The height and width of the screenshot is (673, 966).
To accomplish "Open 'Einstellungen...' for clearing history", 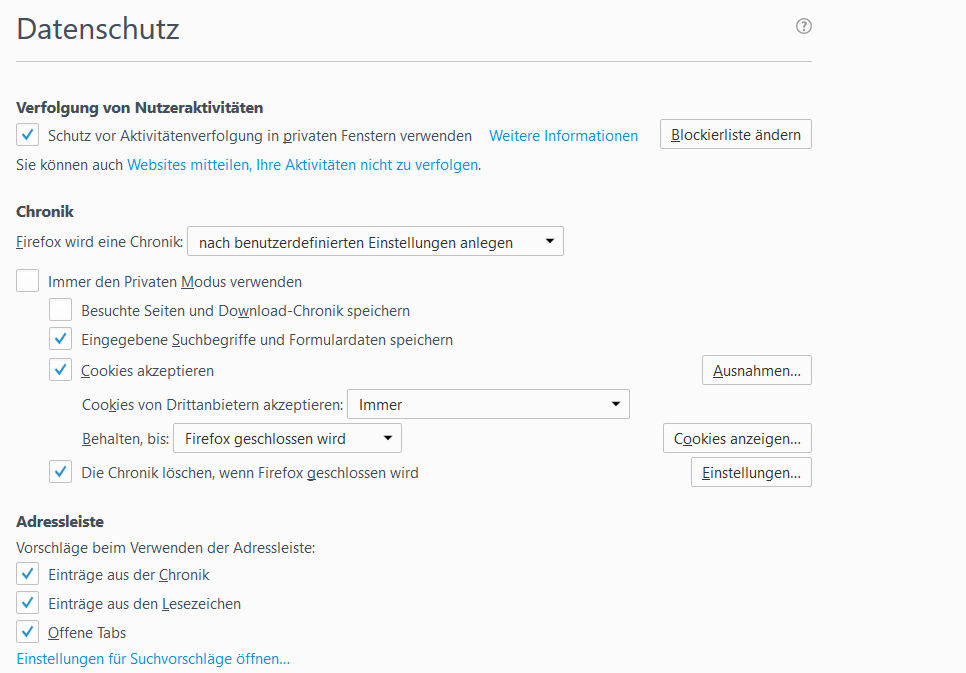I will click(x=751, y=472).
